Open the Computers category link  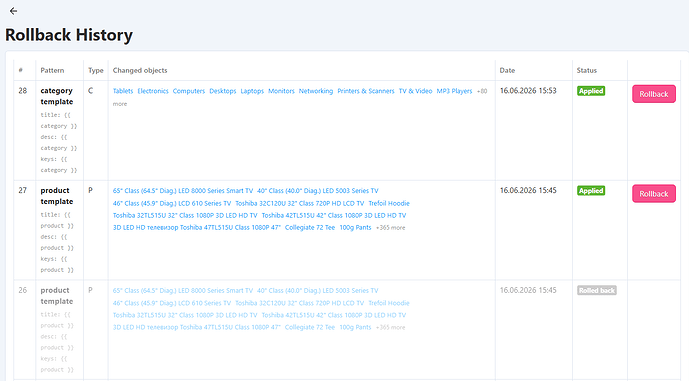point(189,91)
